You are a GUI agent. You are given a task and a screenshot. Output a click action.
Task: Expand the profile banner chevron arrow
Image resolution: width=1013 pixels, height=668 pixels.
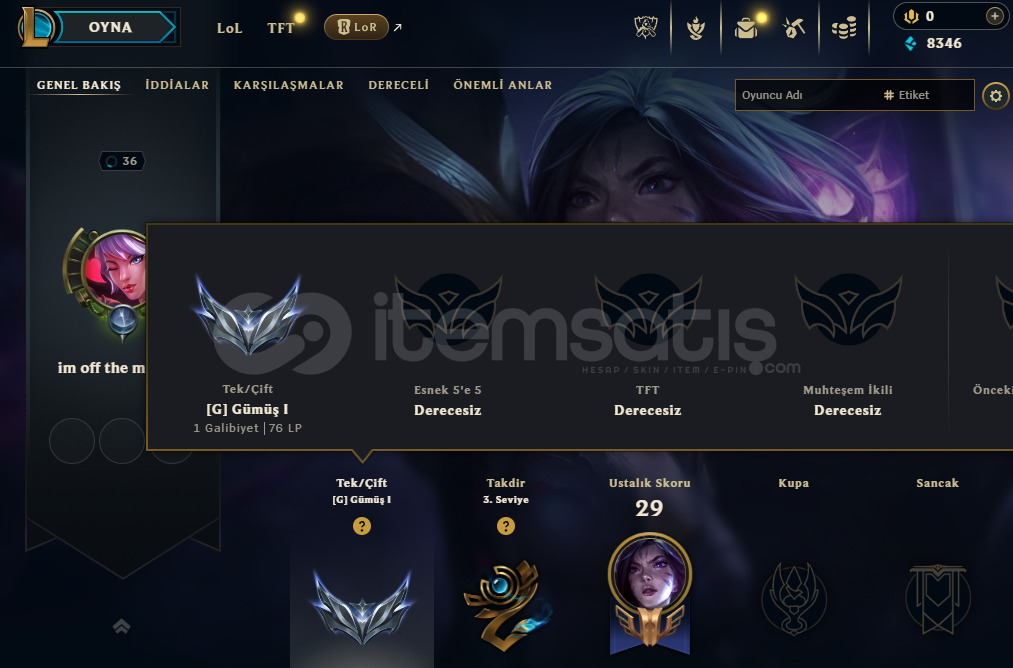tap(121, 625)
